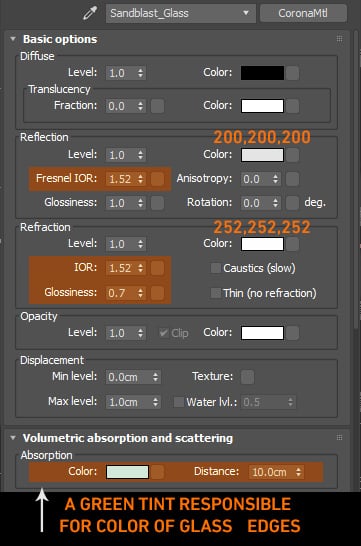Click the Rotation spinner arrows
Screen dimensions: 361x546
click(276, 203)
